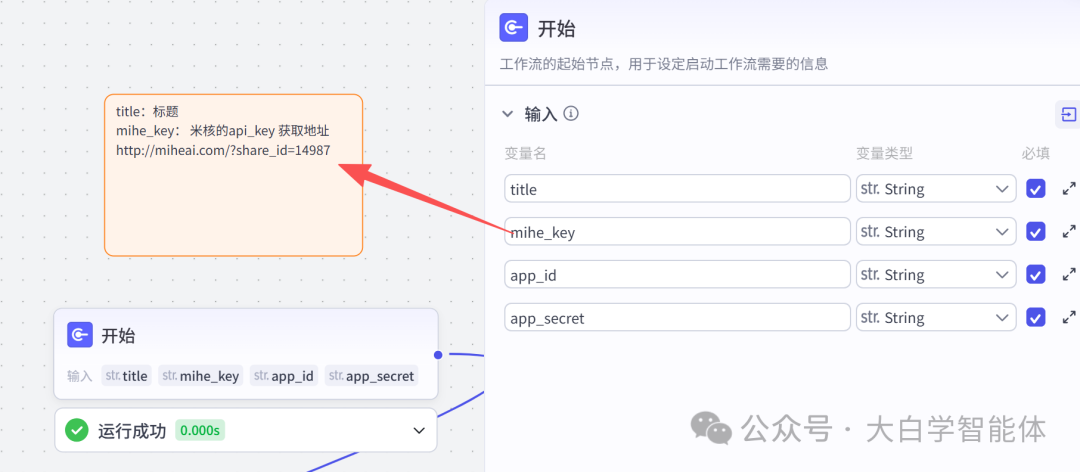Screen dimensions: 1080x472
Task: Click the str.mihe_key tag on 开始 node
Action: [x=200, y=376]
